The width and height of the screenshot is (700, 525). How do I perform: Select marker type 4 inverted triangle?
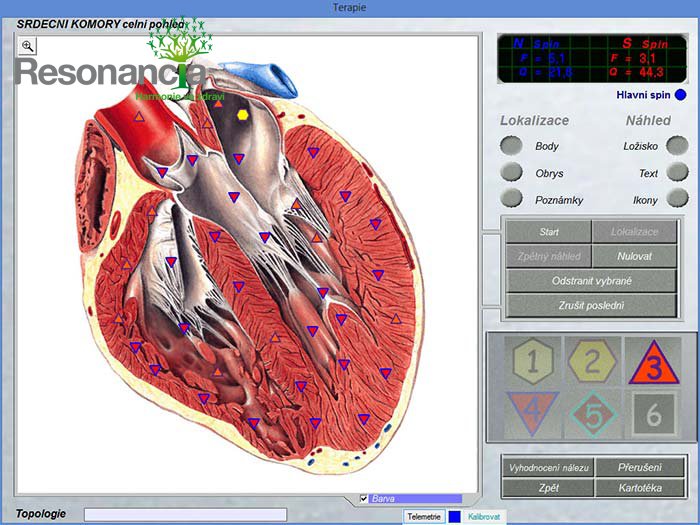(x=532, y=412)
